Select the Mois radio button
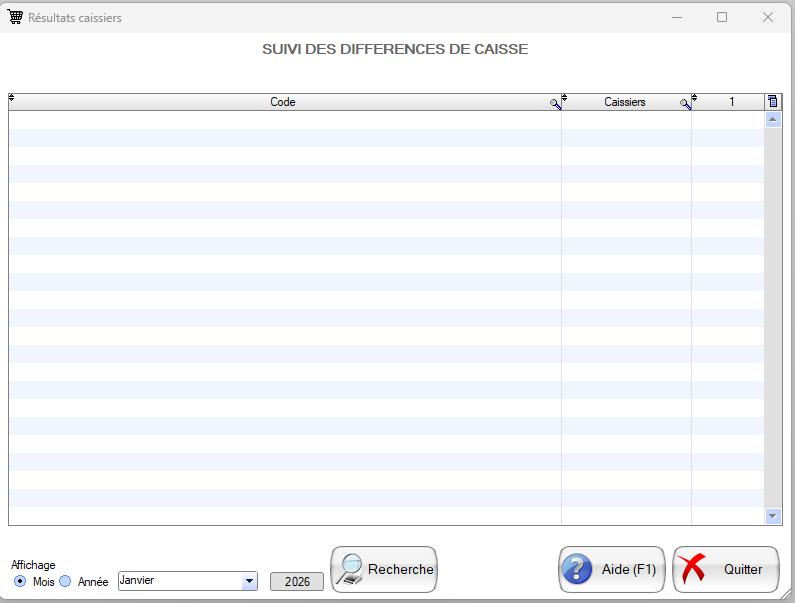The height and width of the screenshot is (603, 795). coord(20,581)
